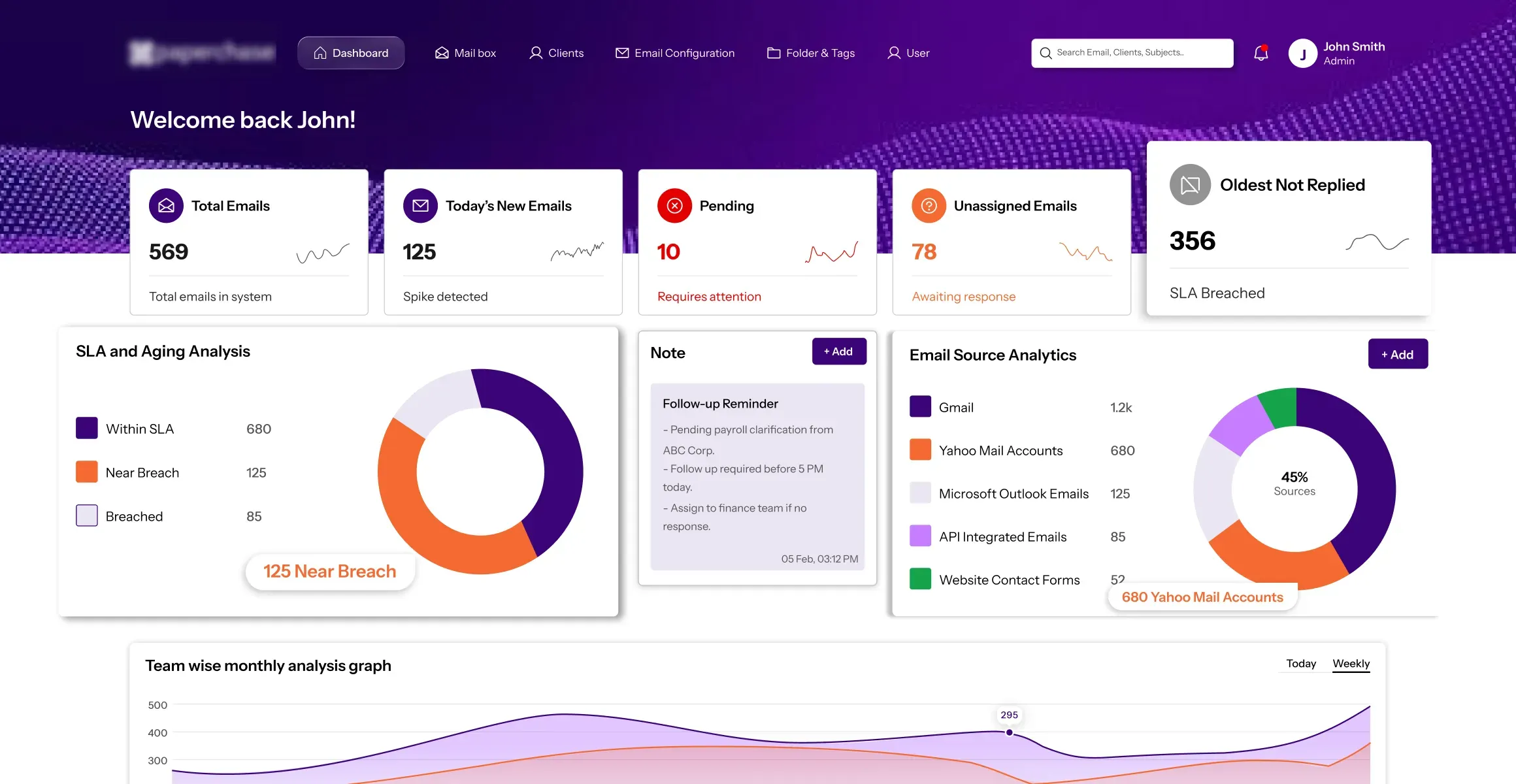Click Yahoo Mail Accounts orange swatch
This screenshot has width=1516, height=784.
tap(920, 449)
